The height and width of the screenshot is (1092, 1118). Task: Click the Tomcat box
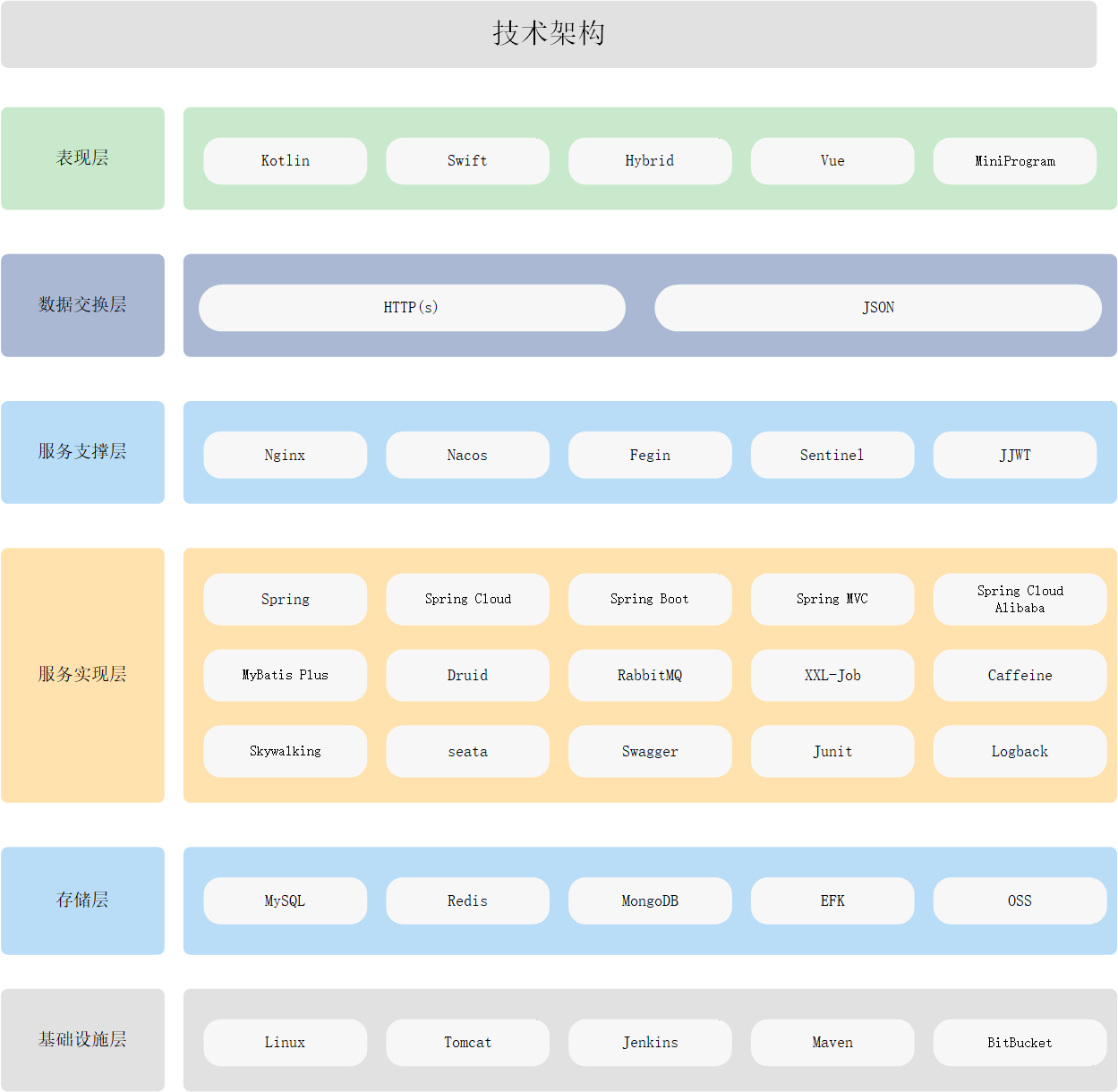click(467, 1043)
